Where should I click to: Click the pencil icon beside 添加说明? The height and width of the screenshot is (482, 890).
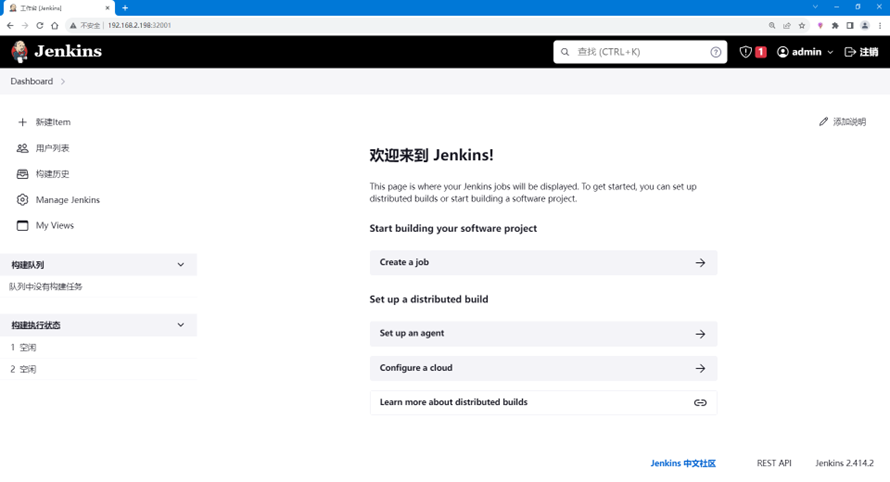[x=824, y=121]
